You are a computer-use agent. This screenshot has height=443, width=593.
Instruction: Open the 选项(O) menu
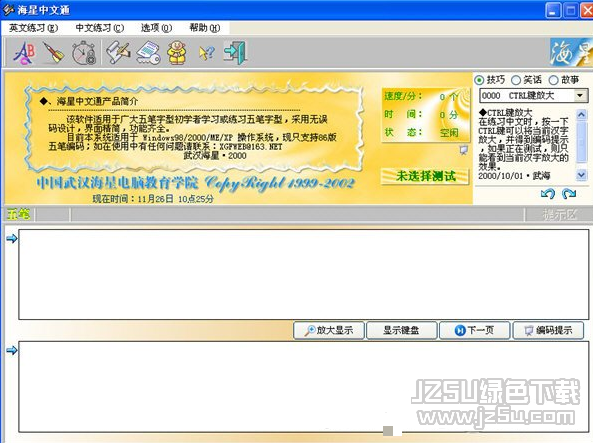click(156, 28)
